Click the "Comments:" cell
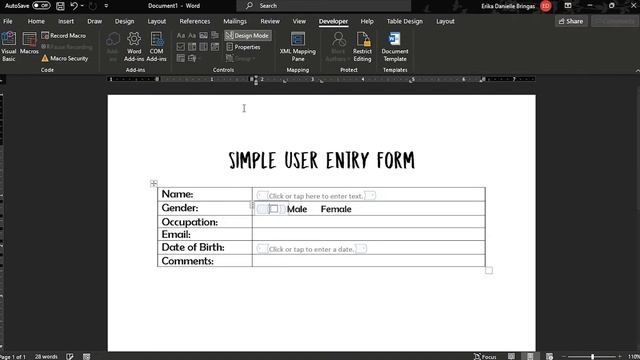640x360 pixels. point(205,261)
